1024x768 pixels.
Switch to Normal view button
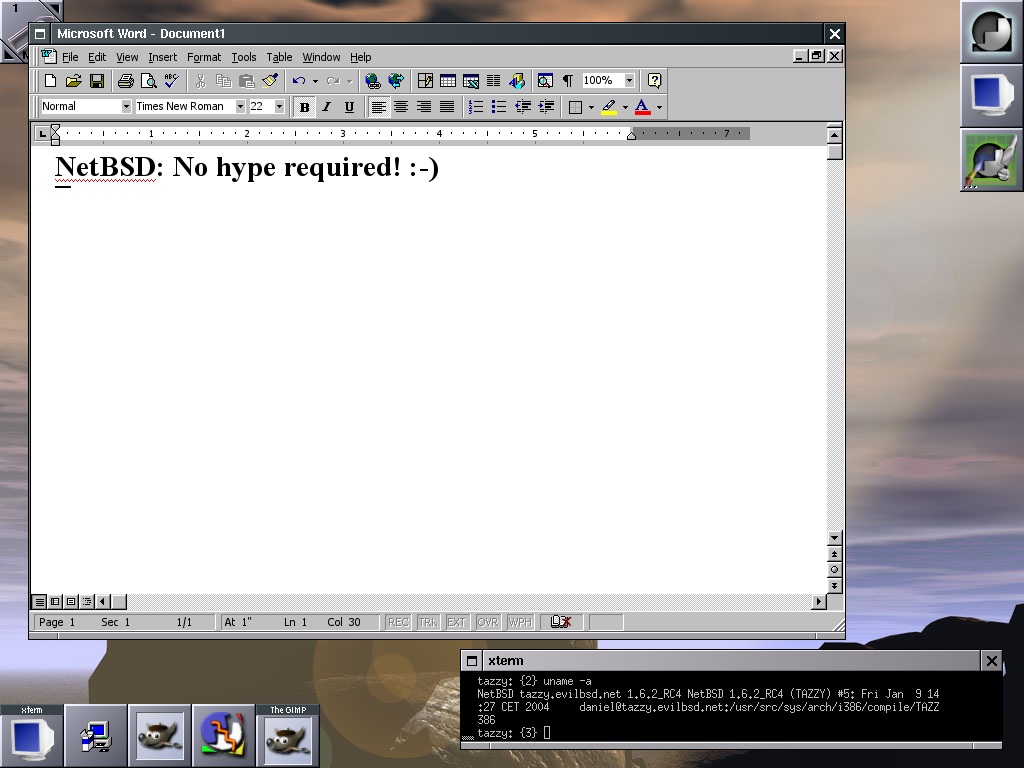pos(40,601)
